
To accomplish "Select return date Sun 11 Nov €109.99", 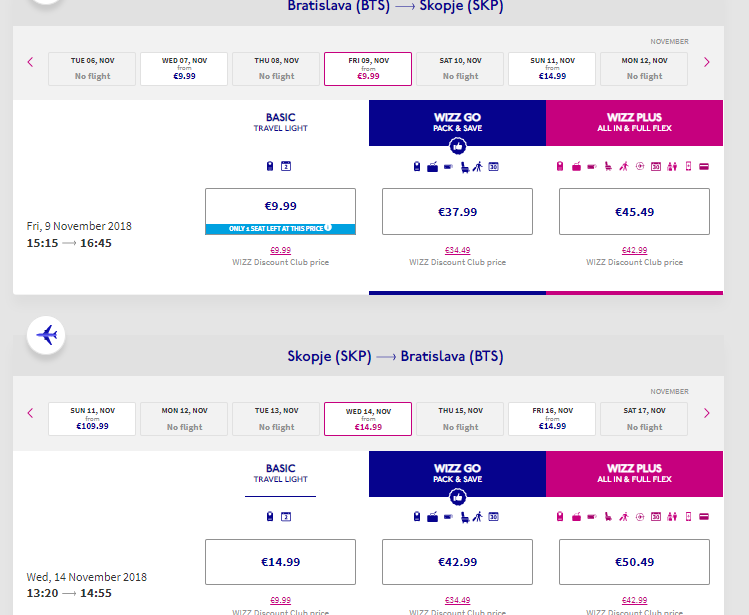I will (92, 418).
